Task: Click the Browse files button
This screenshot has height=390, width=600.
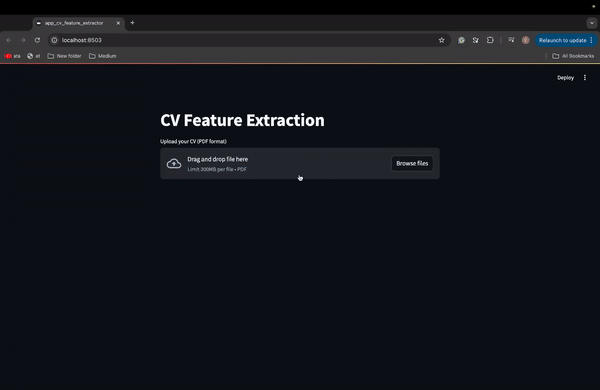Action: (412, 163)
